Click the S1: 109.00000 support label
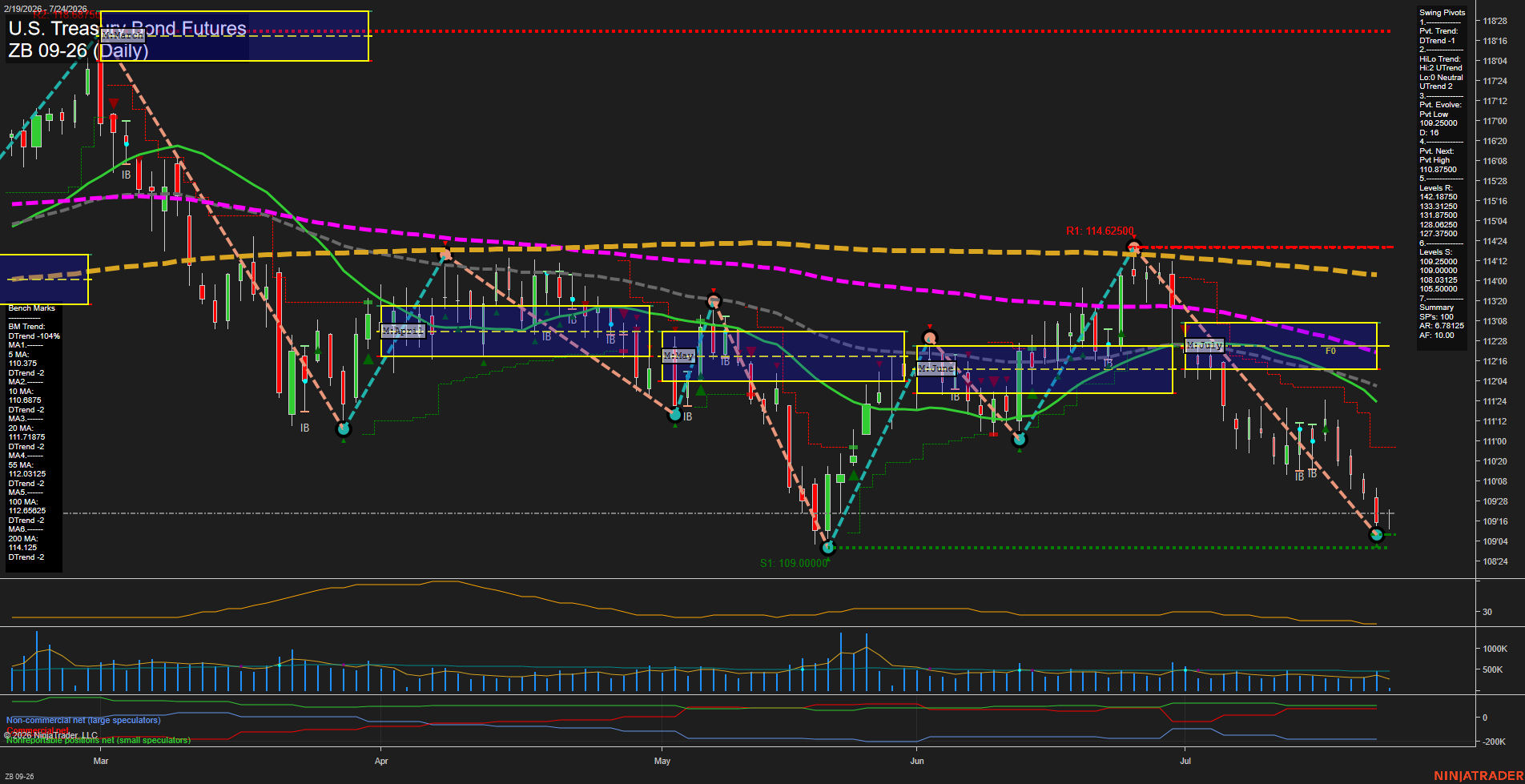This screenshot has width=1525, height=784. (x=794, y=563)
